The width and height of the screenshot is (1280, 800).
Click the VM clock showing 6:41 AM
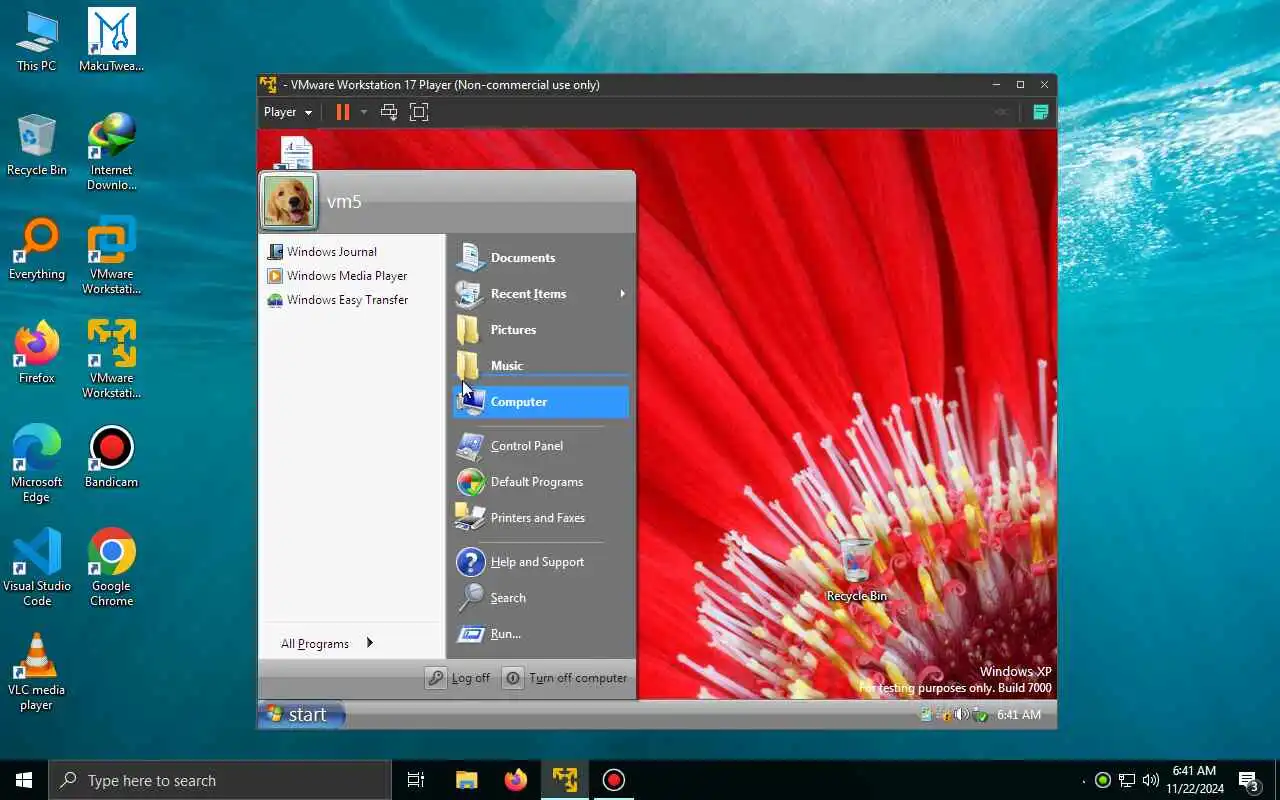point(1019,714)
